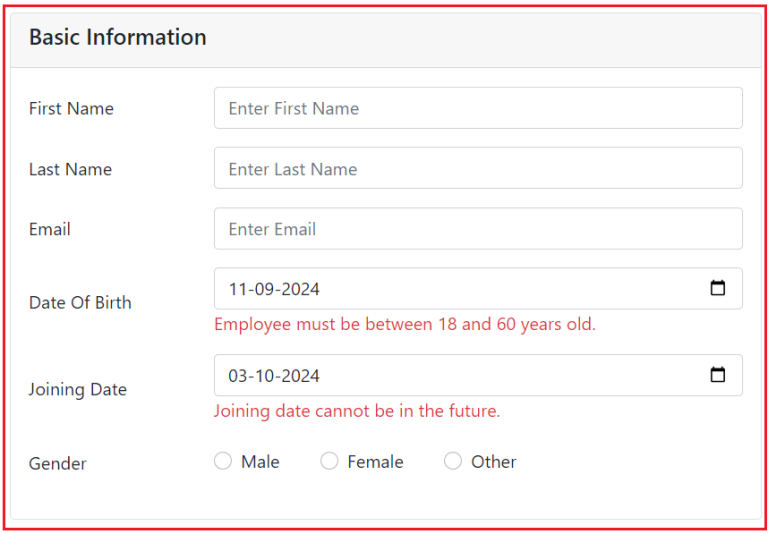Viewport: 768px width, 534px height.
Task: Select the year segment of Joining Date
Action: [299, 377]
